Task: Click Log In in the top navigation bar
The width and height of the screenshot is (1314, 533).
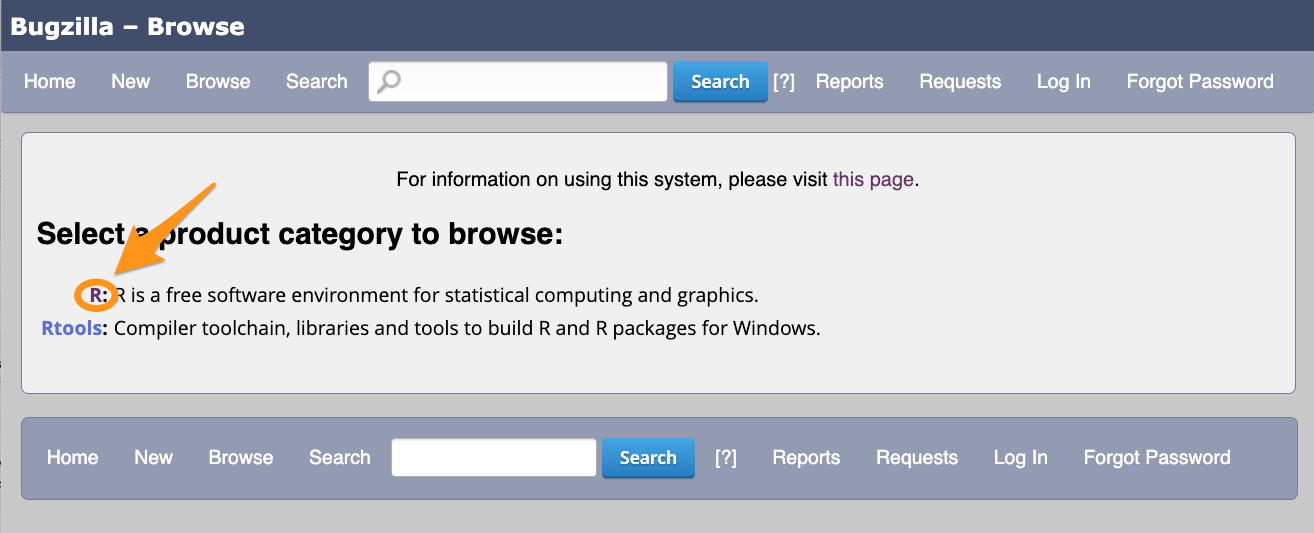Action: 1063,82
